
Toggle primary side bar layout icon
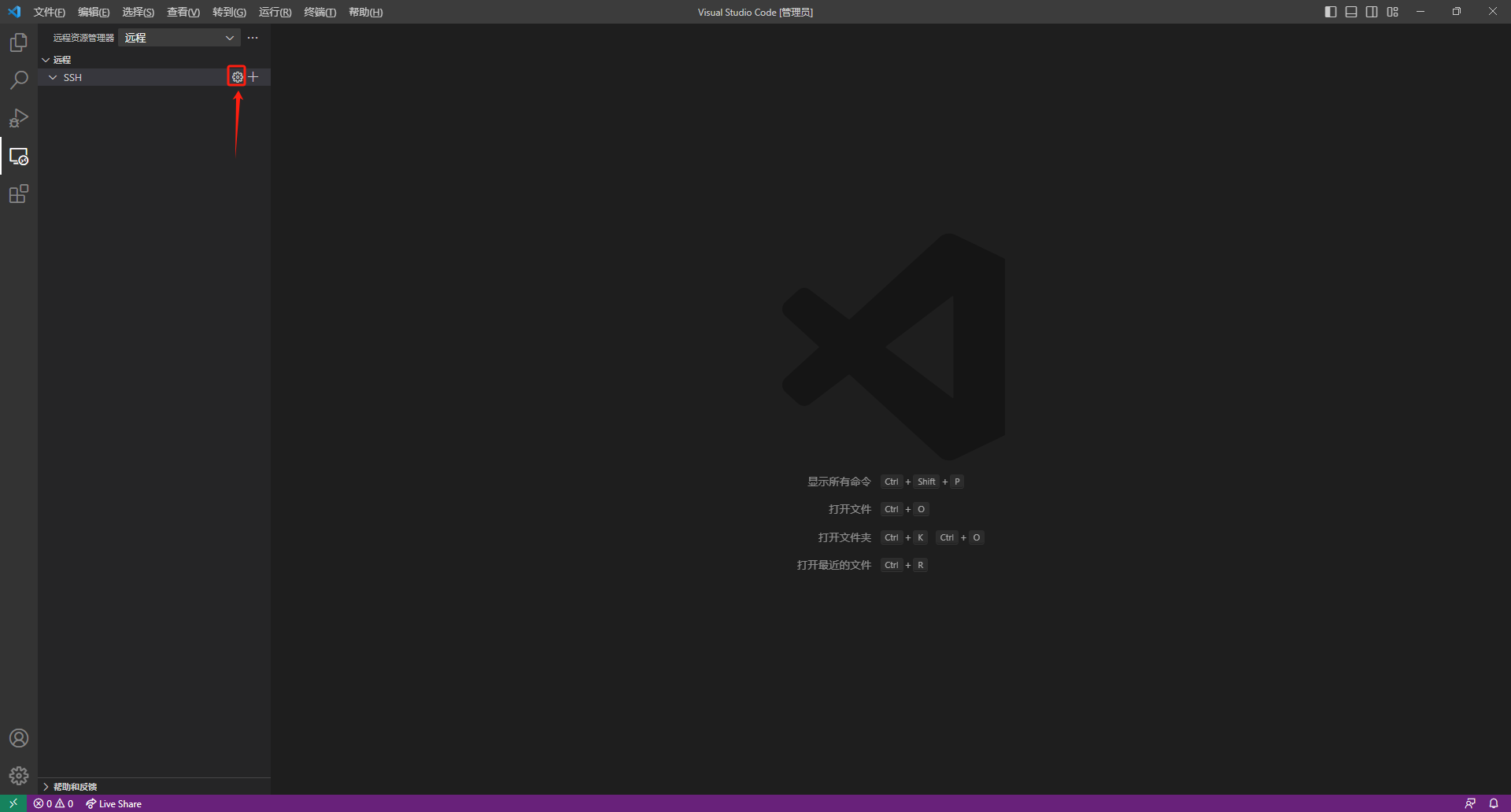click(x=1331, y=12)
